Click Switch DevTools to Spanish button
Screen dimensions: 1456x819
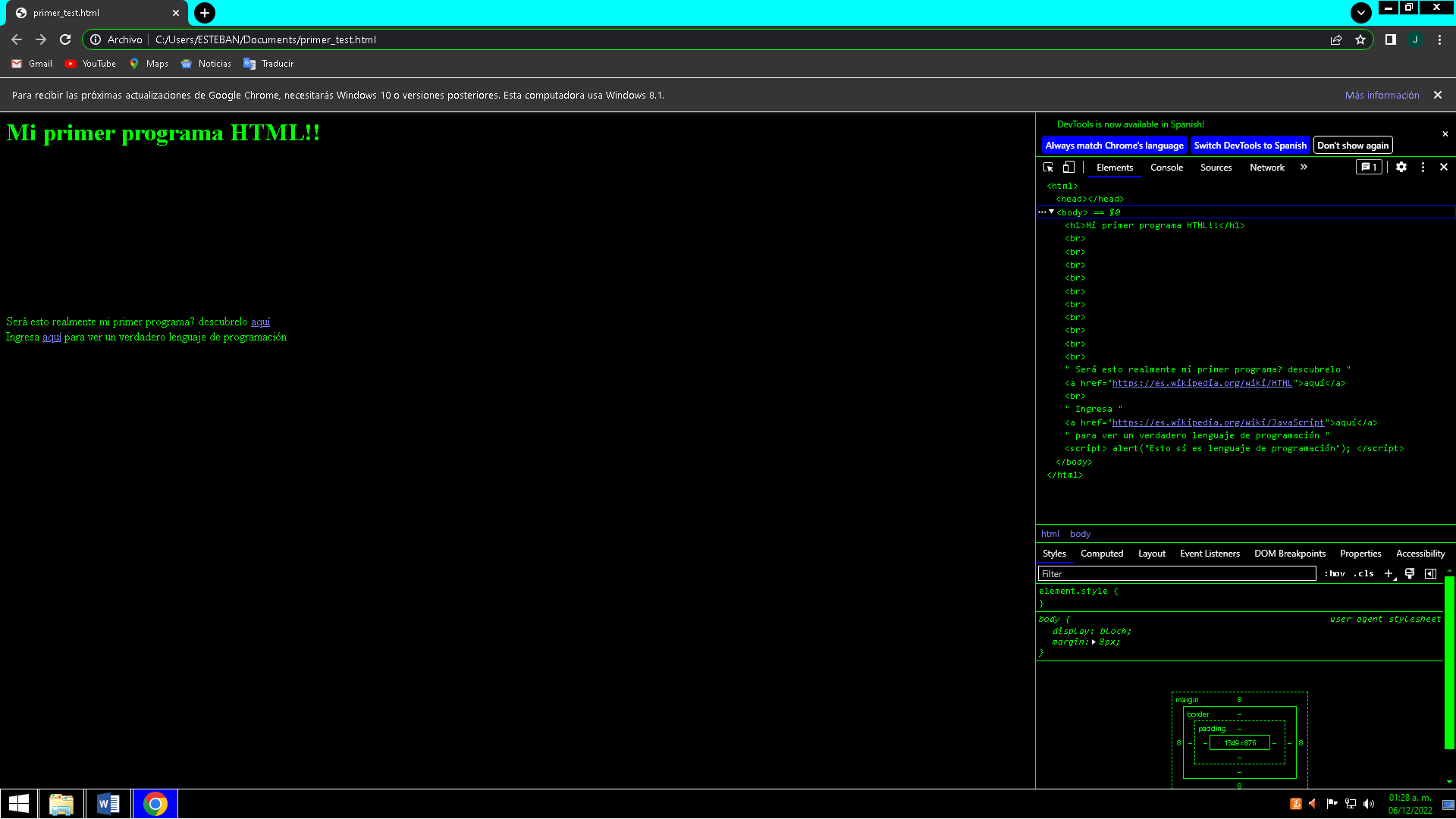[1250, 146]
